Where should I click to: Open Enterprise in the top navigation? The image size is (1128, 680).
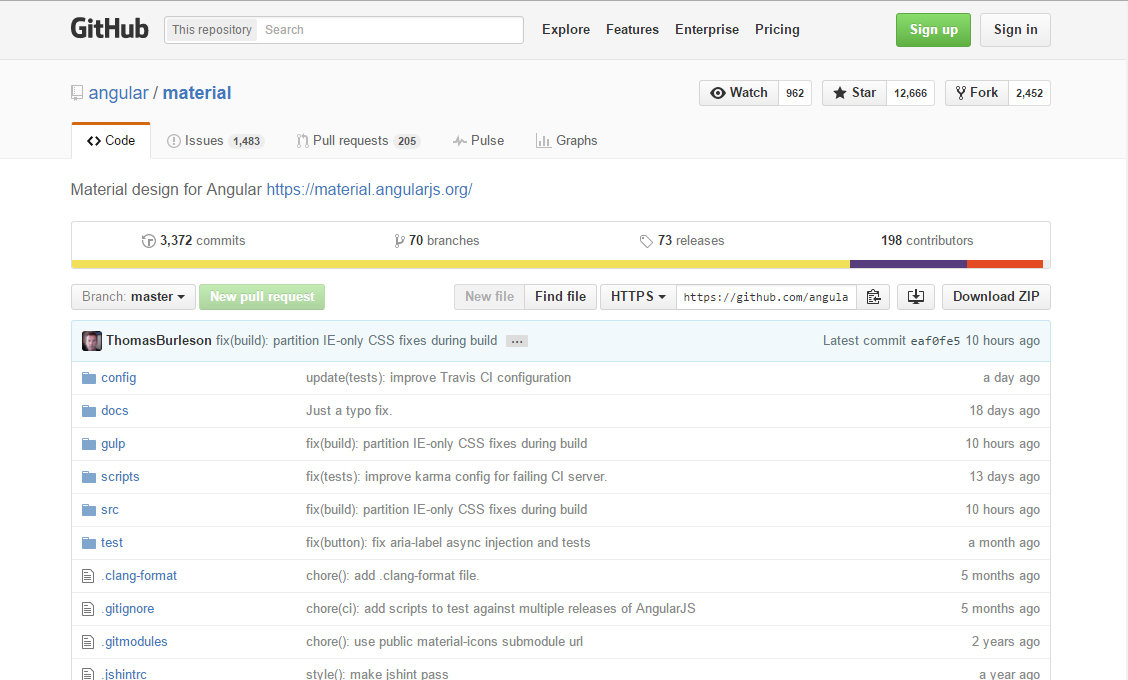[x=707, y=30]
